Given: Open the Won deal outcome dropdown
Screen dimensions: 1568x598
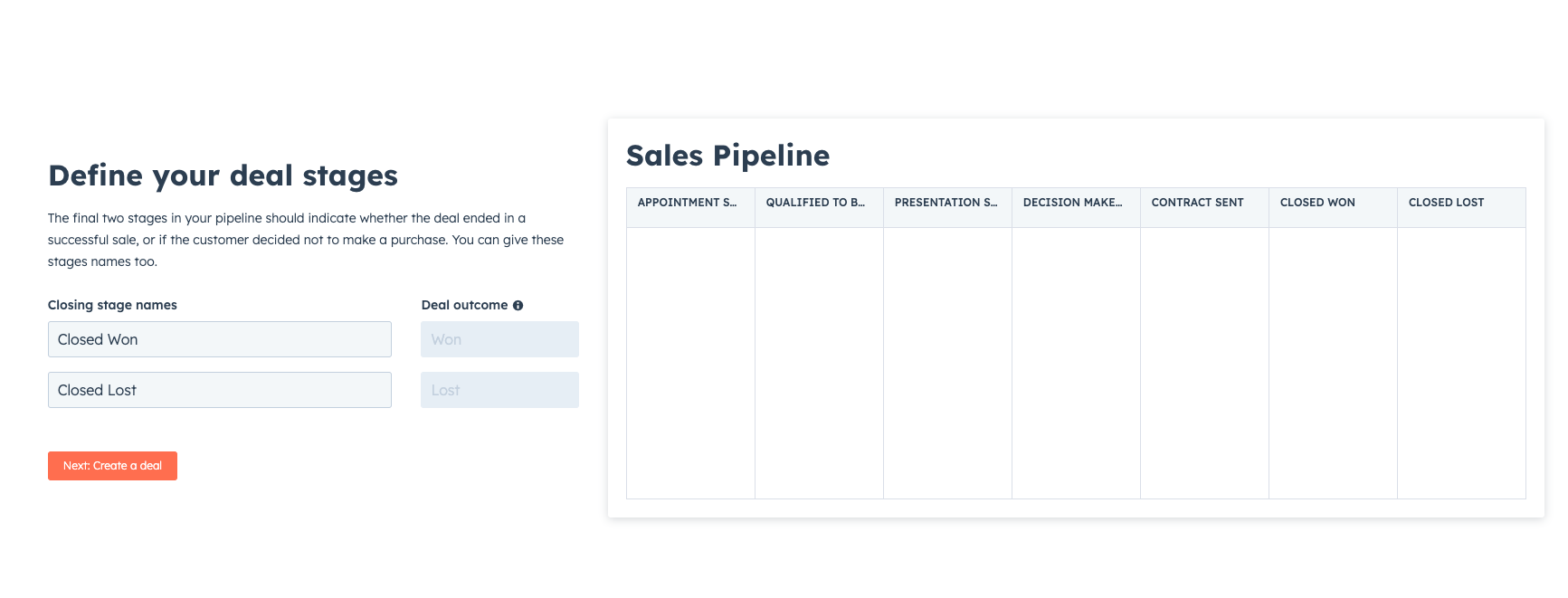Looking at the screenshot, I should 499,339.
